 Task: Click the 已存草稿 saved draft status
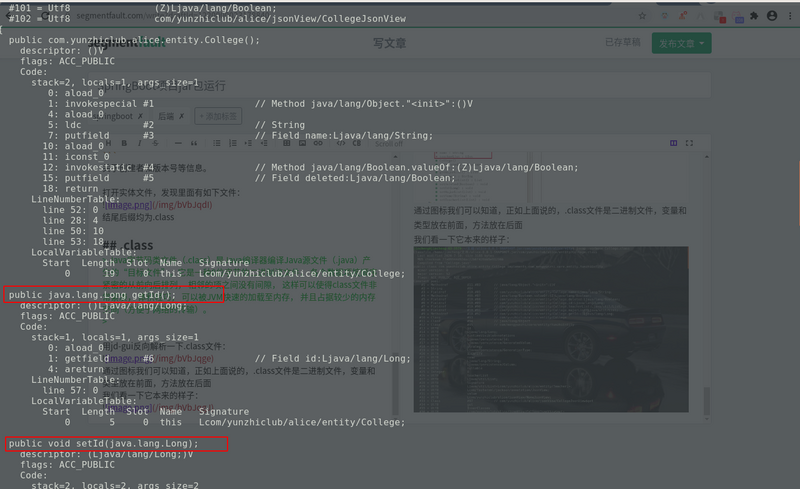click(622, 42)
